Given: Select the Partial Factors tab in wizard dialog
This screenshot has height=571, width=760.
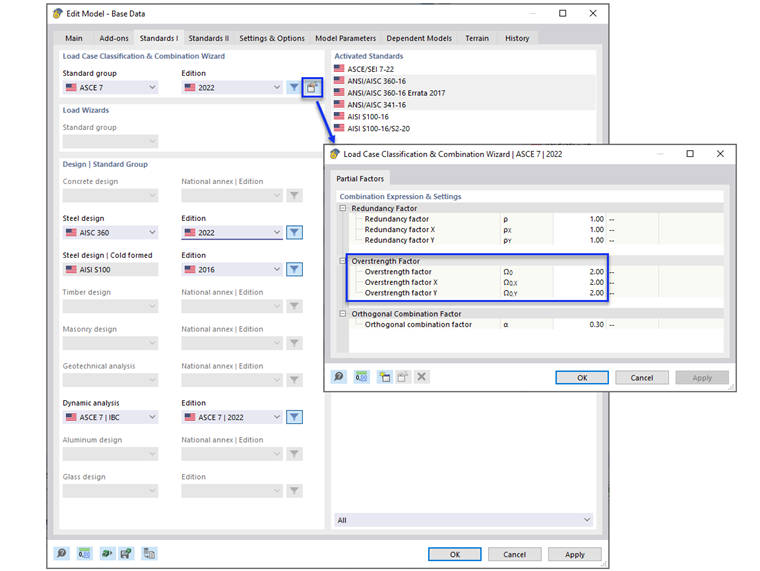Looking at the screenshot, I should [x=360, y=179].
